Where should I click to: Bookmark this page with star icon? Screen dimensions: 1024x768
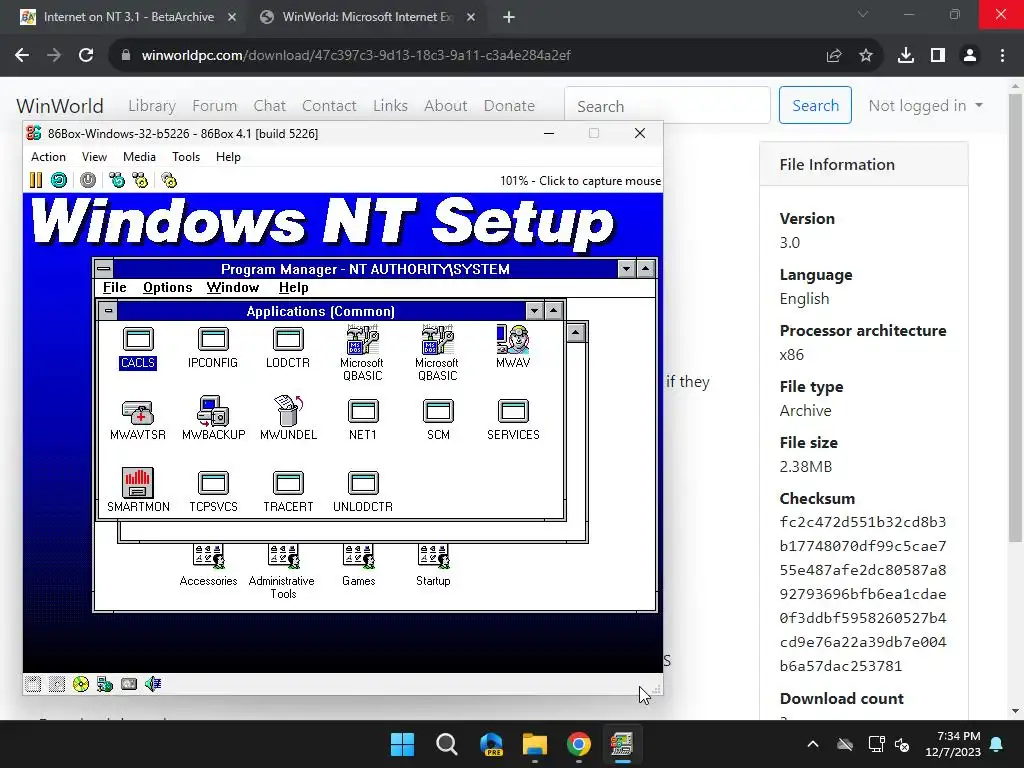(866, 56)
